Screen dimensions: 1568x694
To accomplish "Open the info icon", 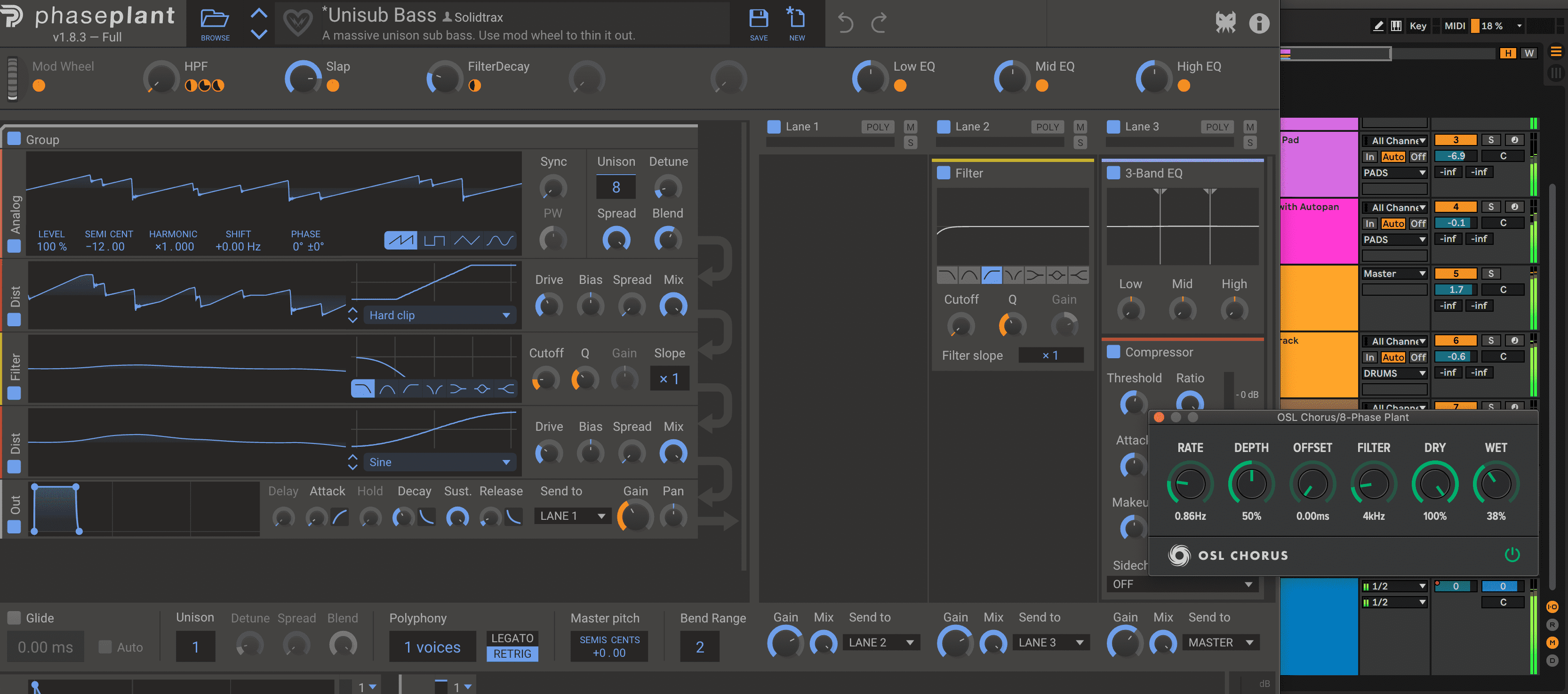I will tap(1259, 23).
